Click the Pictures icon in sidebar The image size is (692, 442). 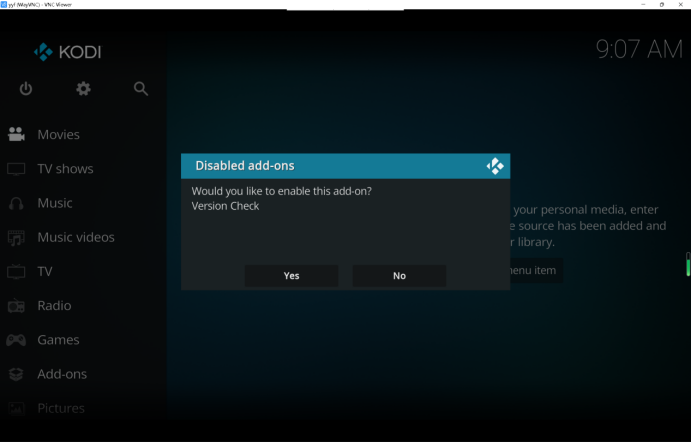16,408
